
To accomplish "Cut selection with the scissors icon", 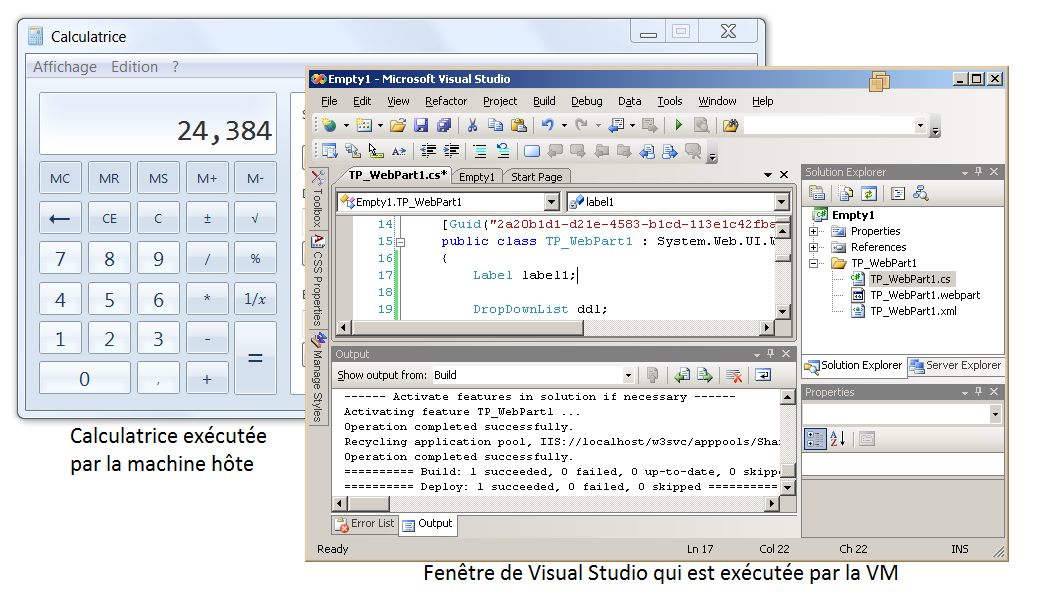I will tap(472, 125).
